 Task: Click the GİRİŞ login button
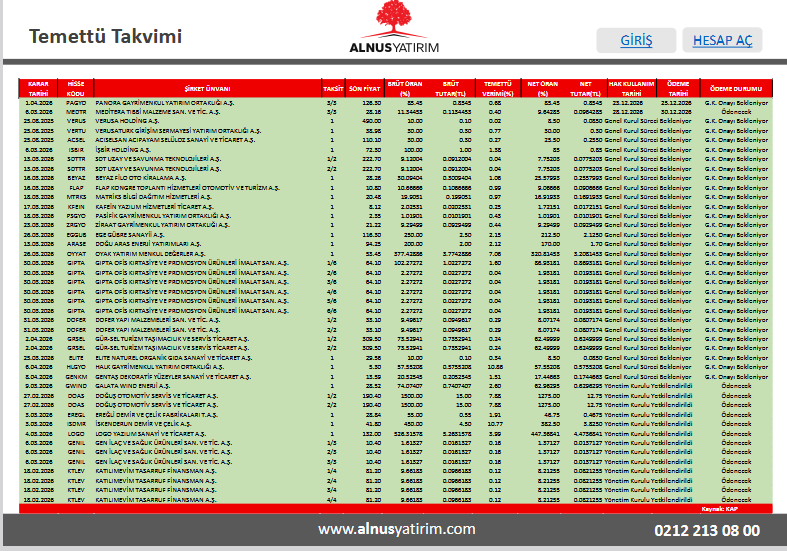pyautogui.click(x=636, y=40)
